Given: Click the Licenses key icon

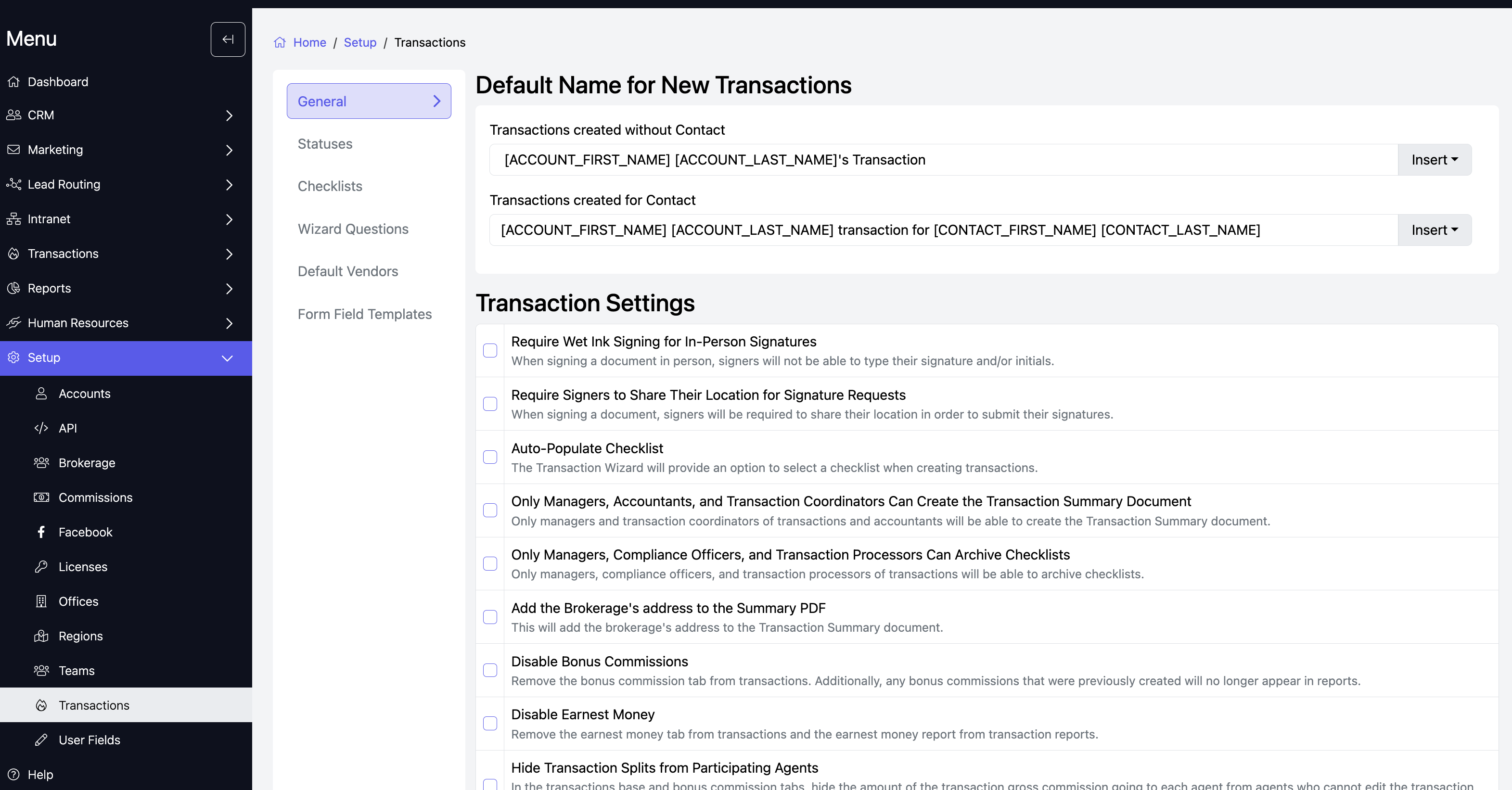Looking at the screenshot, I should tap(41, 566).
